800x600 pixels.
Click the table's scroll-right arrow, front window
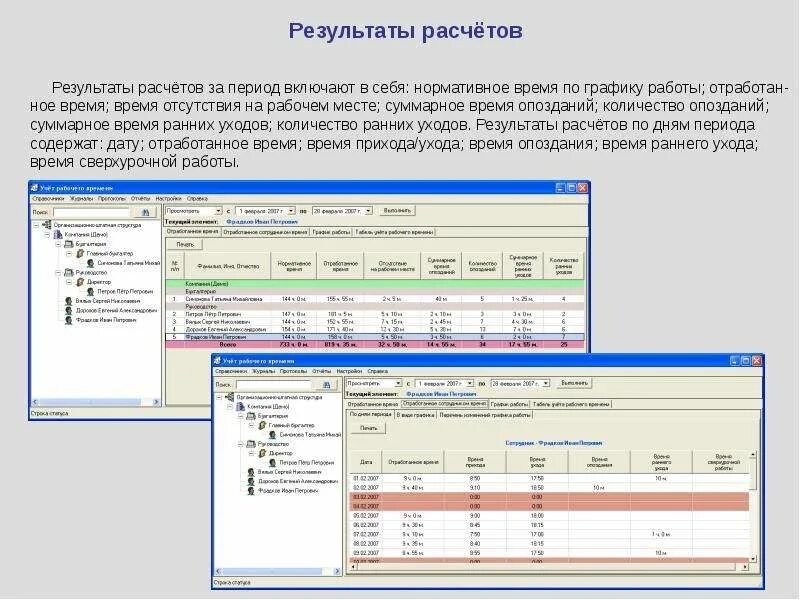click(745, 567)
